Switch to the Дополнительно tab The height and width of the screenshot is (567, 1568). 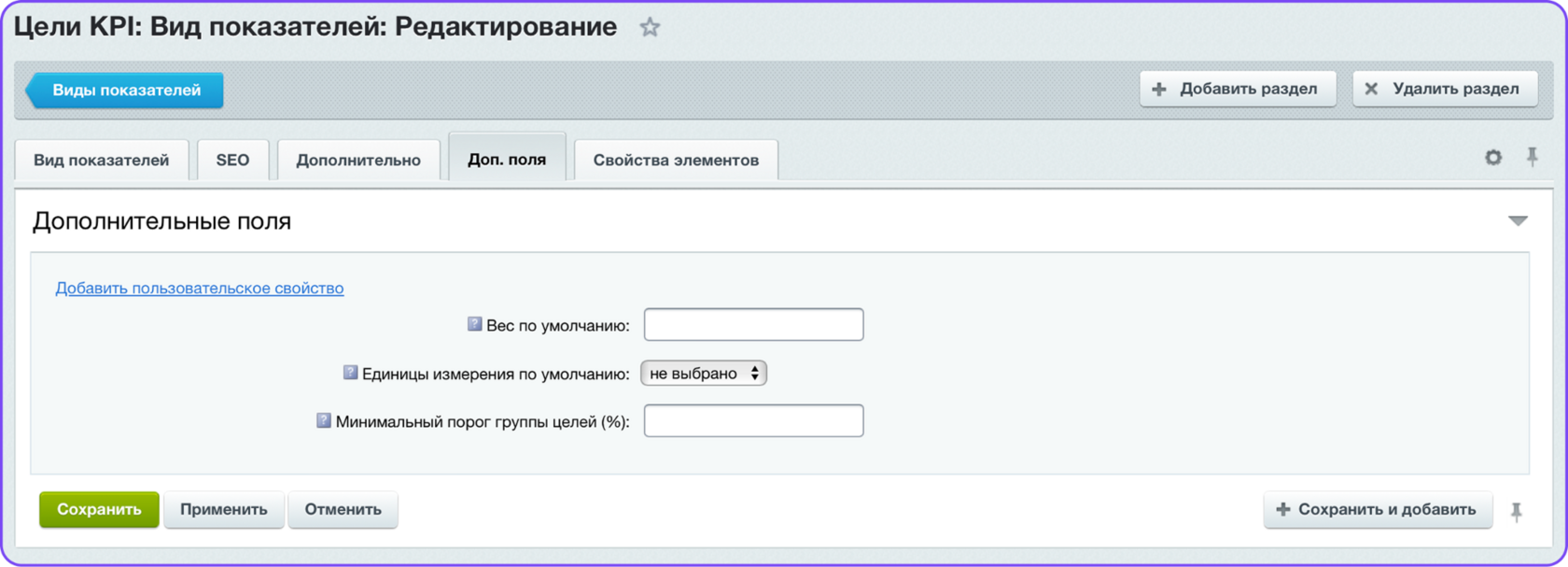pyautogui.click(x=358, y=160)
